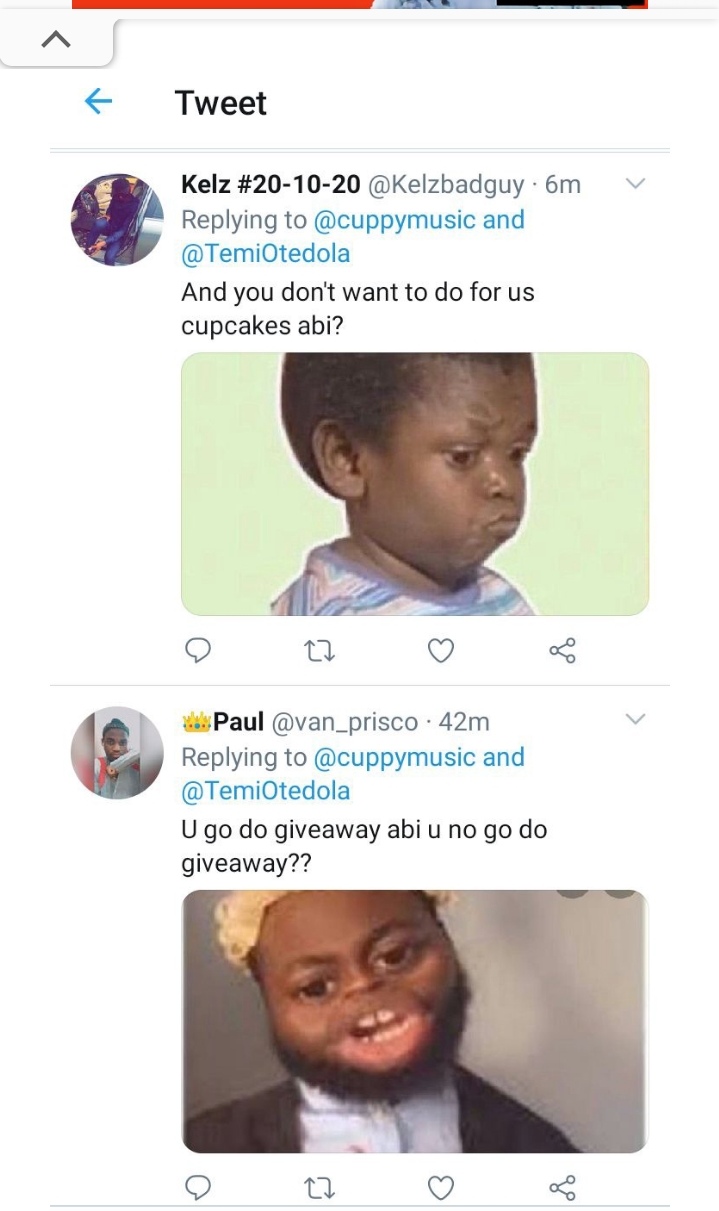Open Kelz #20-10-20 display name
Image resolution: width=719 pixels, height=1211 pixels.
[x=270, y=185]
